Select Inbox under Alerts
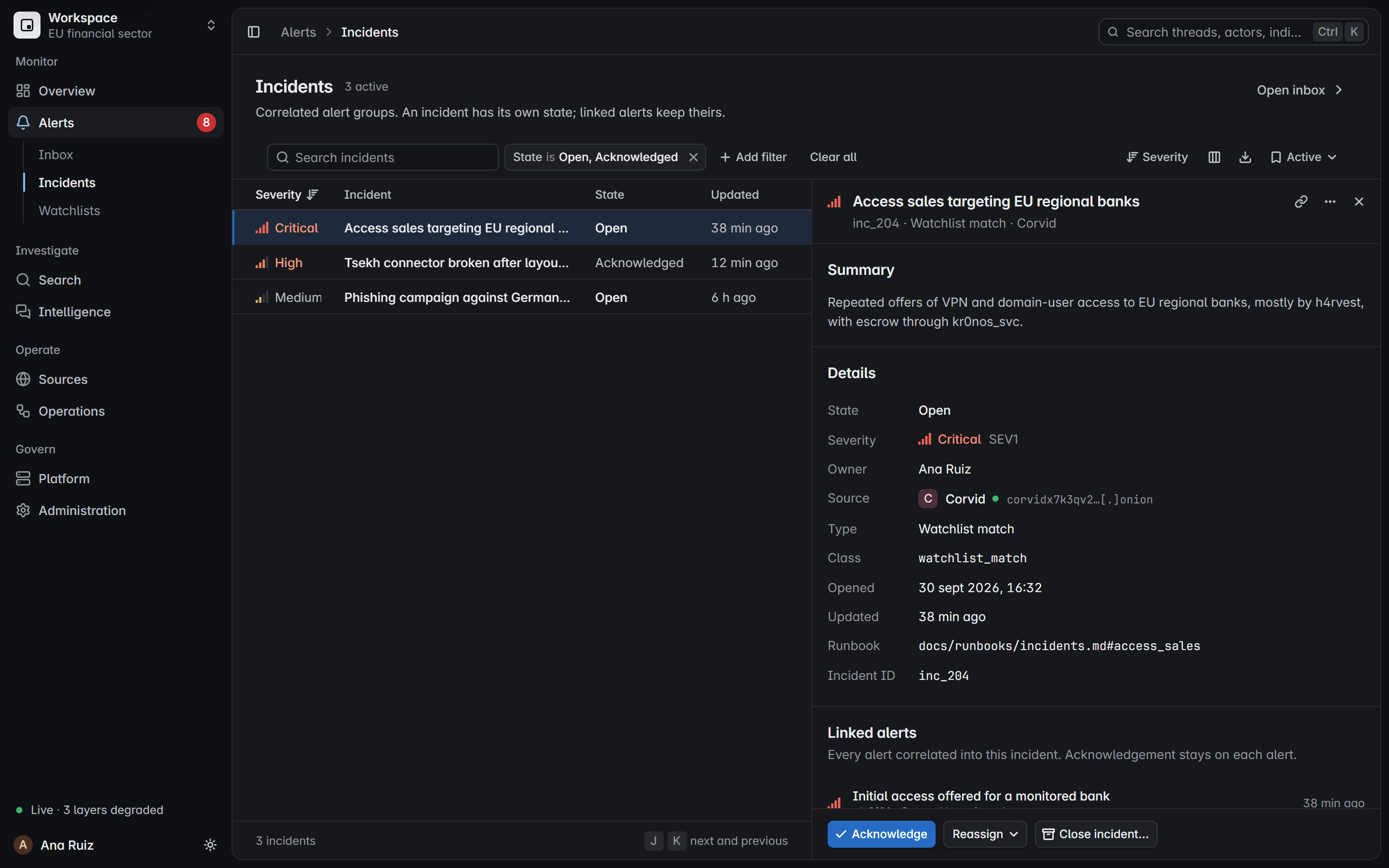Image resolution: width=1389 pixels, height=868 pixels. tap(55, 154)
